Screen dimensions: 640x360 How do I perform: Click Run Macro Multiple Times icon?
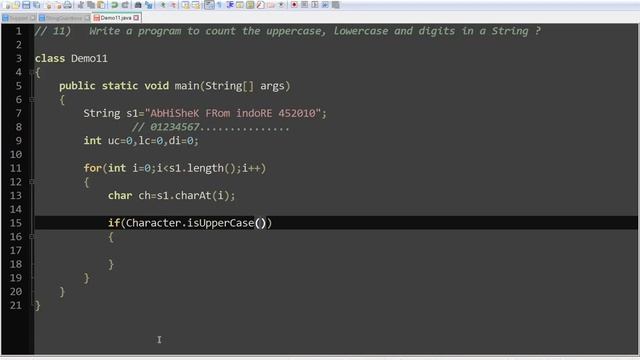point(325,5)
